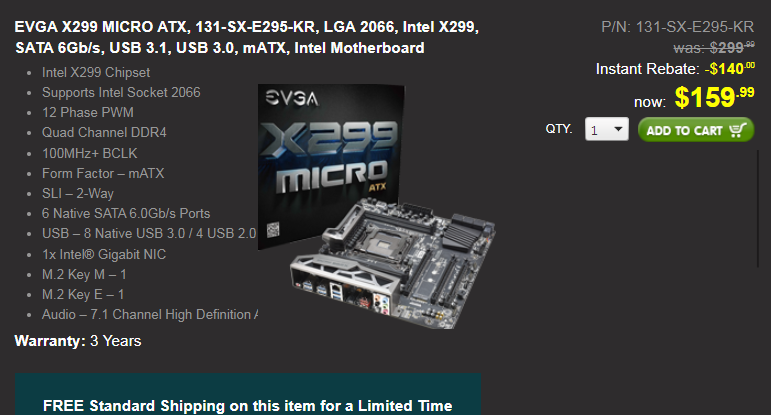Click the FREE Standard Shipping banner

tap(248, 394)
